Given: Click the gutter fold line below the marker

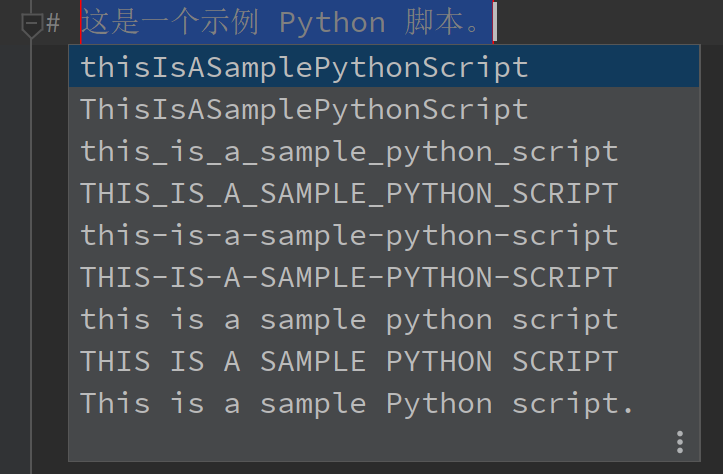Looking at the screenshot, I should 32,250.
